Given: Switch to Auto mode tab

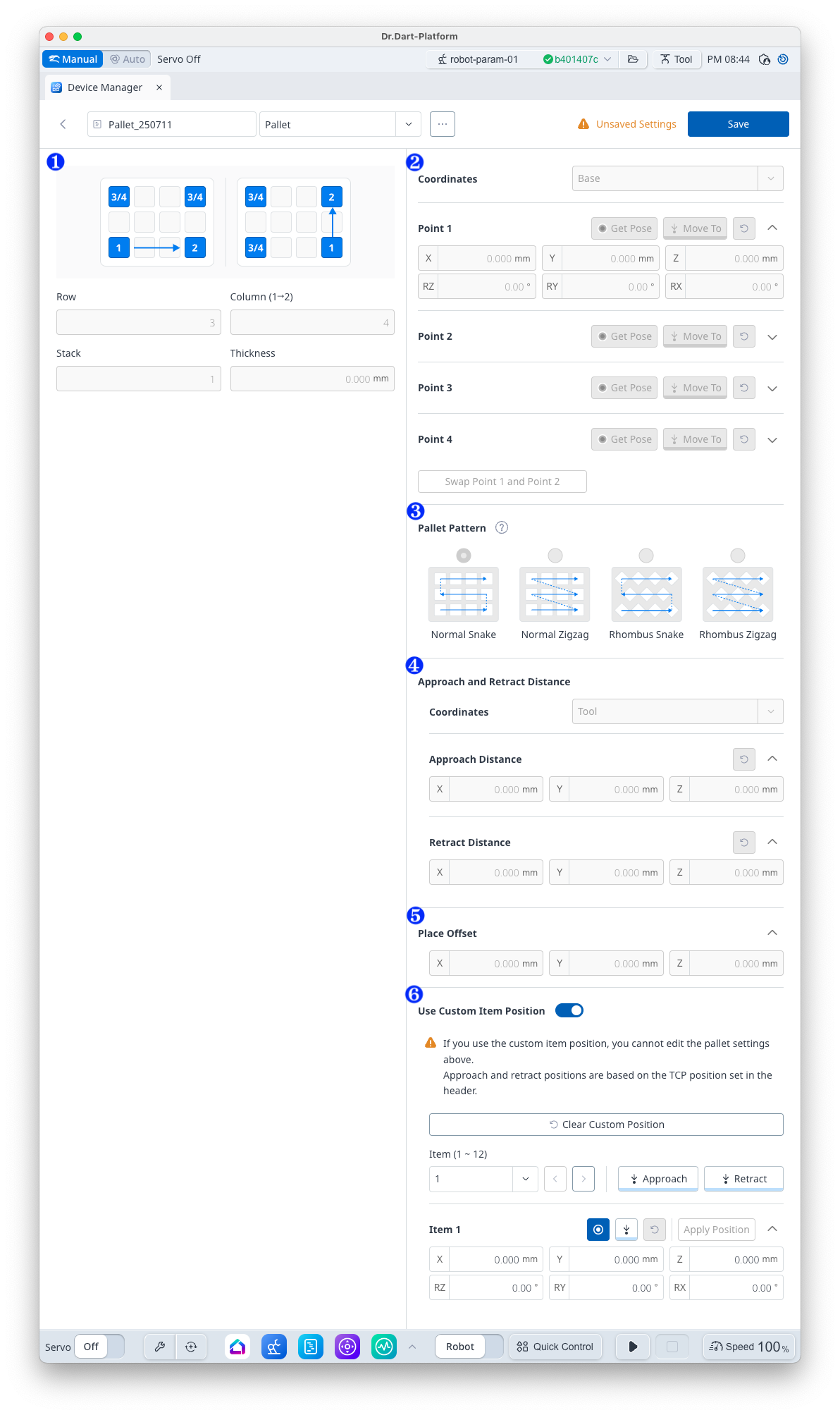Looking at the screenshot, I should pos(128,59).
